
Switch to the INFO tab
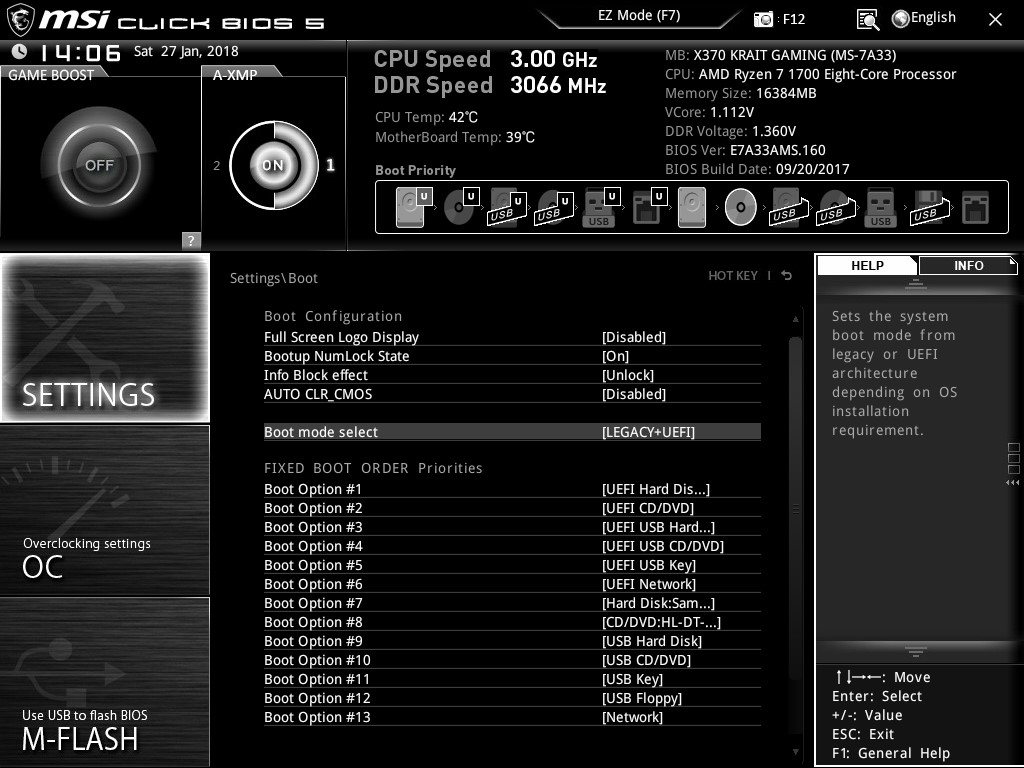pos(968,265)
